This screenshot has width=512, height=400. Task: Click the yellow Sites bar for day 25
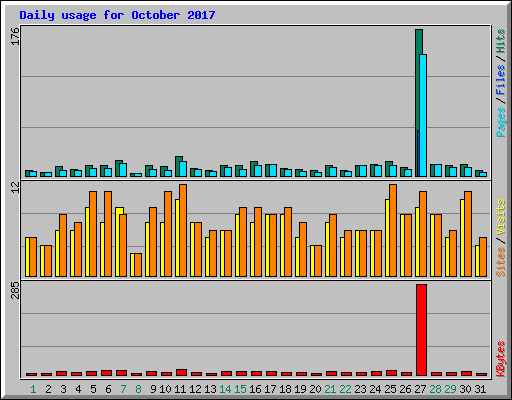pos(387,238)
